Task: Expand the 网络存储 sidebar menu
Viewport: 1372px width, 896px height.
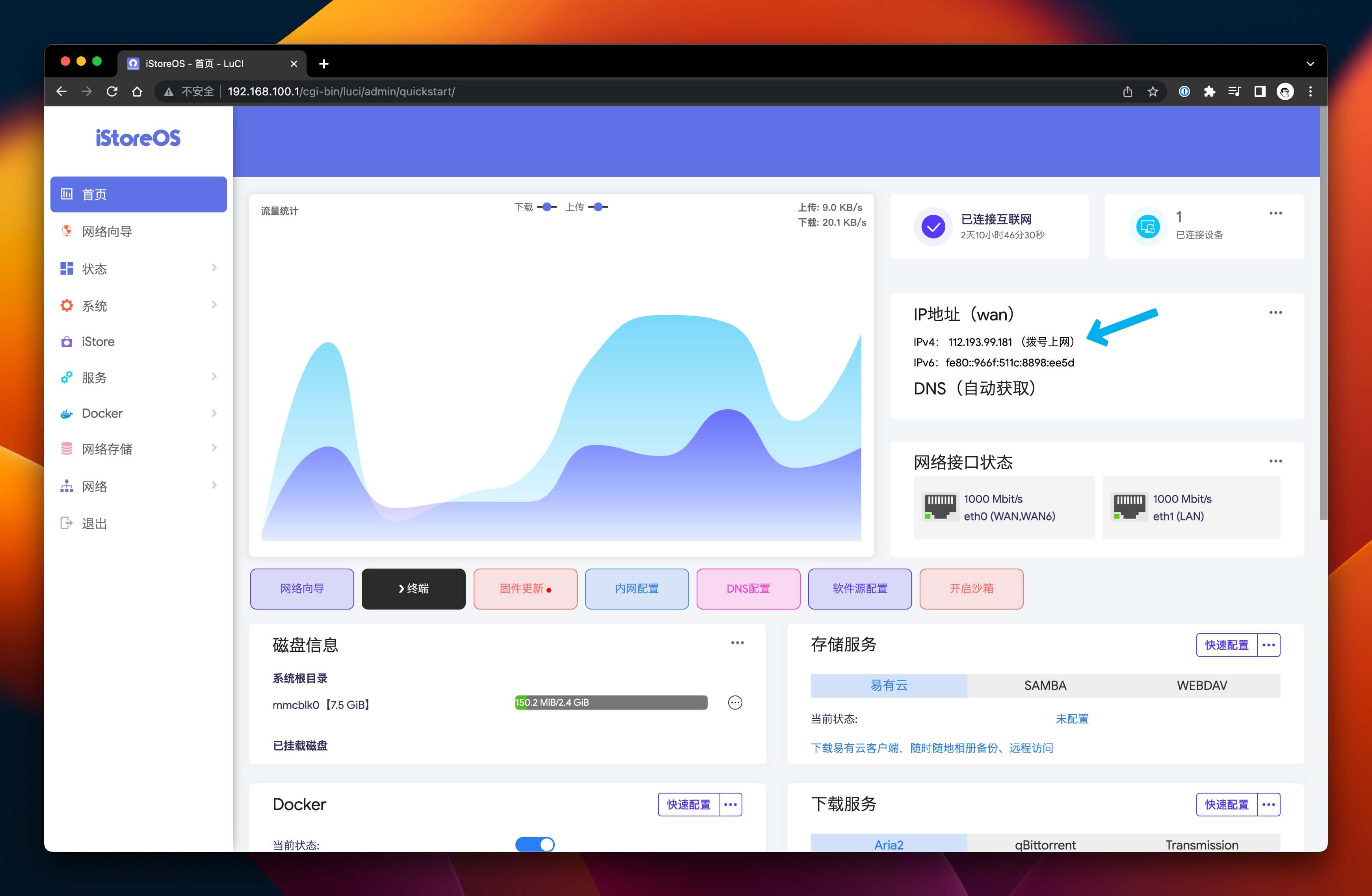Action: tap(138, 448)
